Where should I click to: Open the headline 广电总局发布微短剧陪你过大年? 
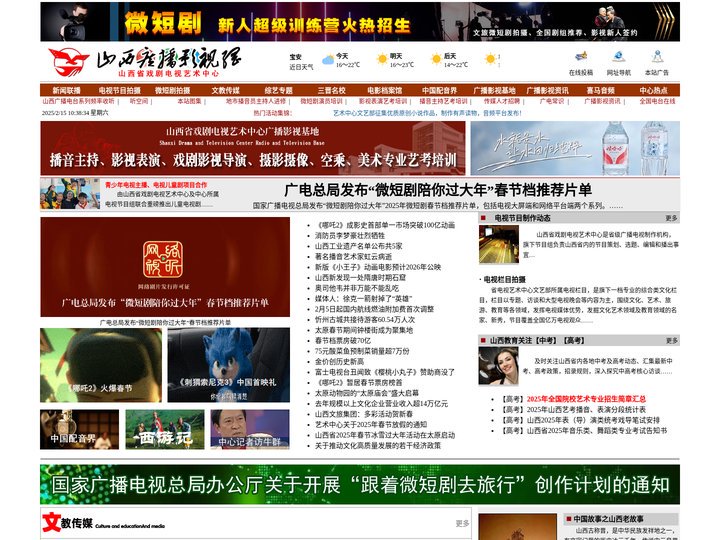click(x=438, y=190)
